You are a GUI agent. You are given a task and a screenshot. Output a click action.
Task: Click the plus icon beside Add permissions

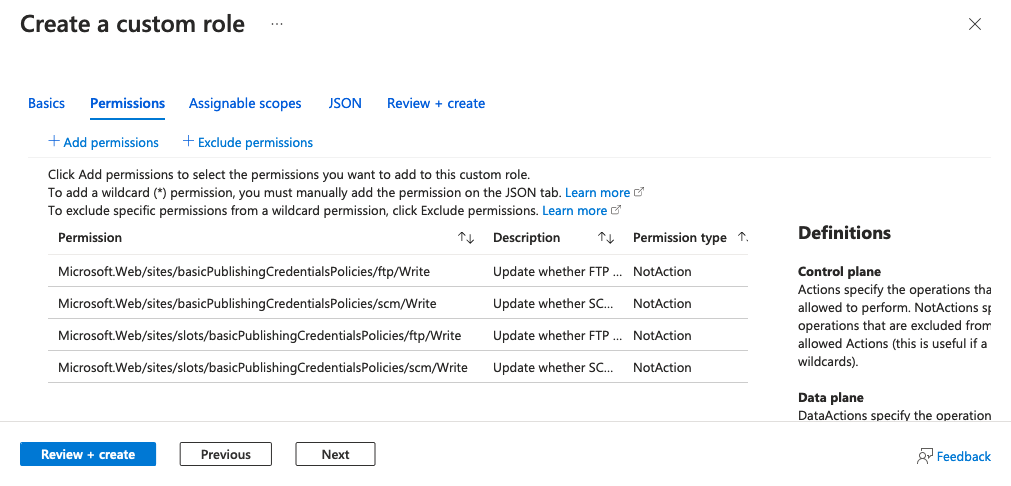click(54, 141)
